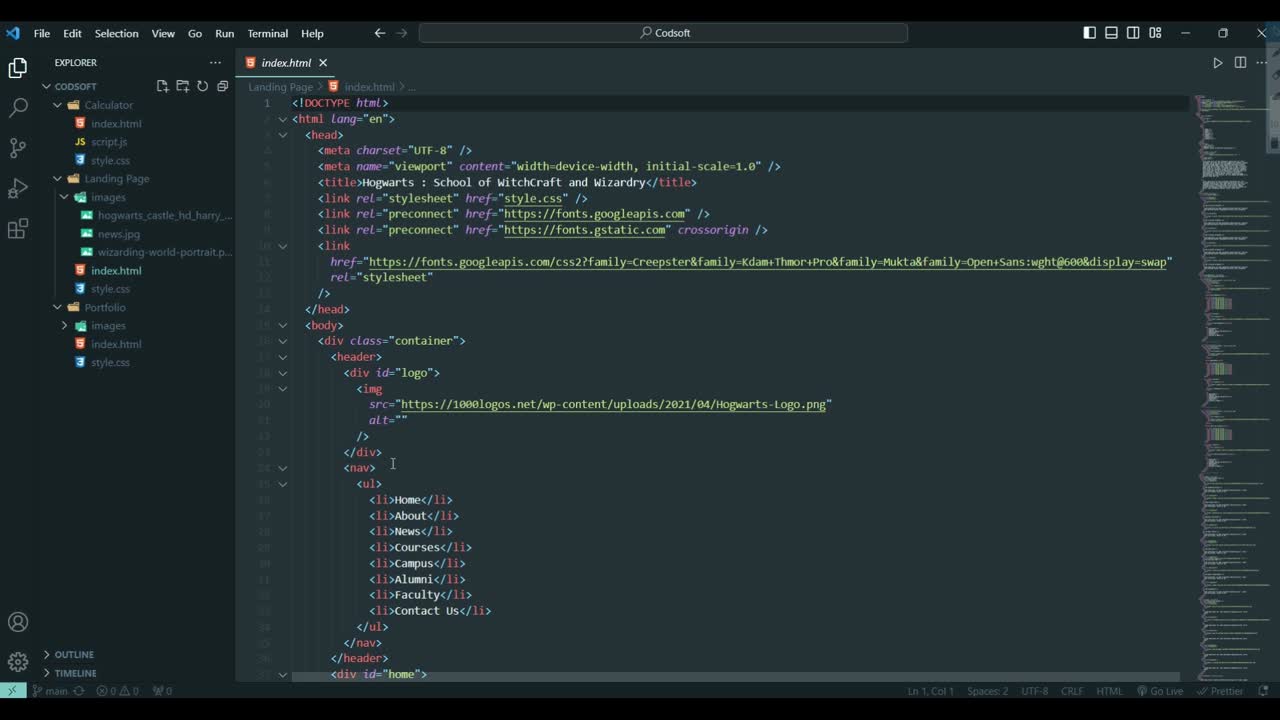Open remote window indicator in status bar
Viewport: 1280px width, 720px height.
tap(12, 690)
